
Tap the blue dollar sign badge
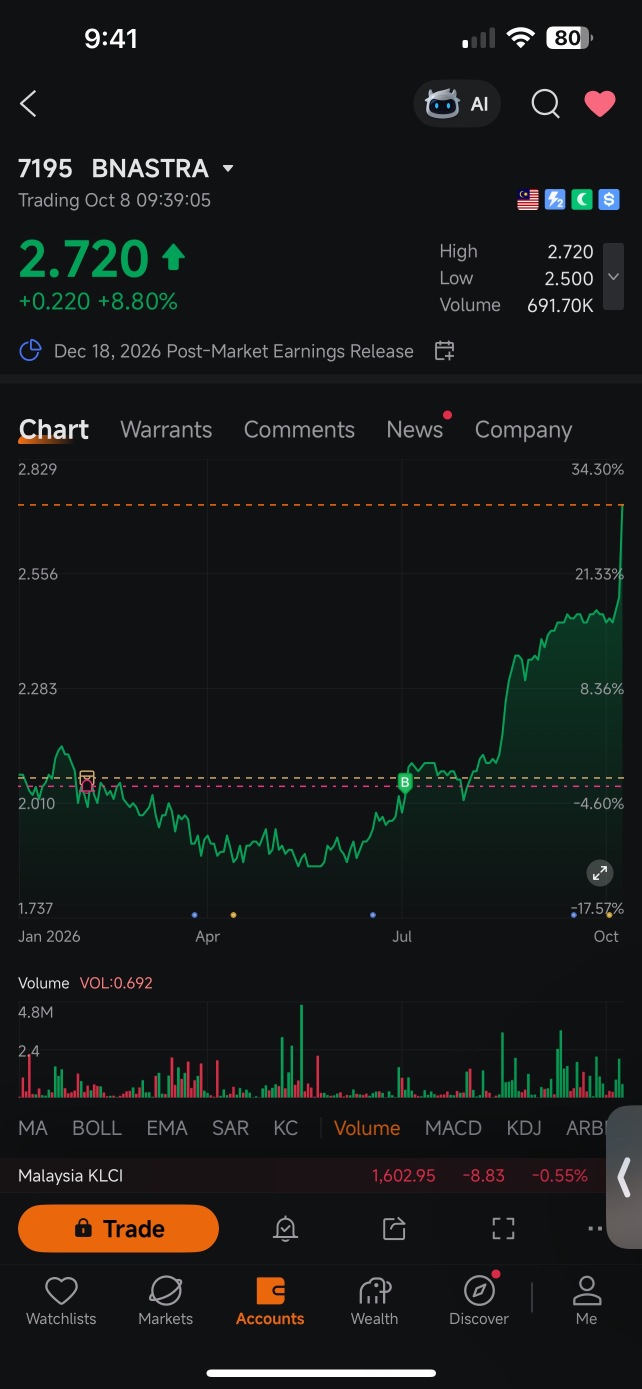(x=609, y=200)
